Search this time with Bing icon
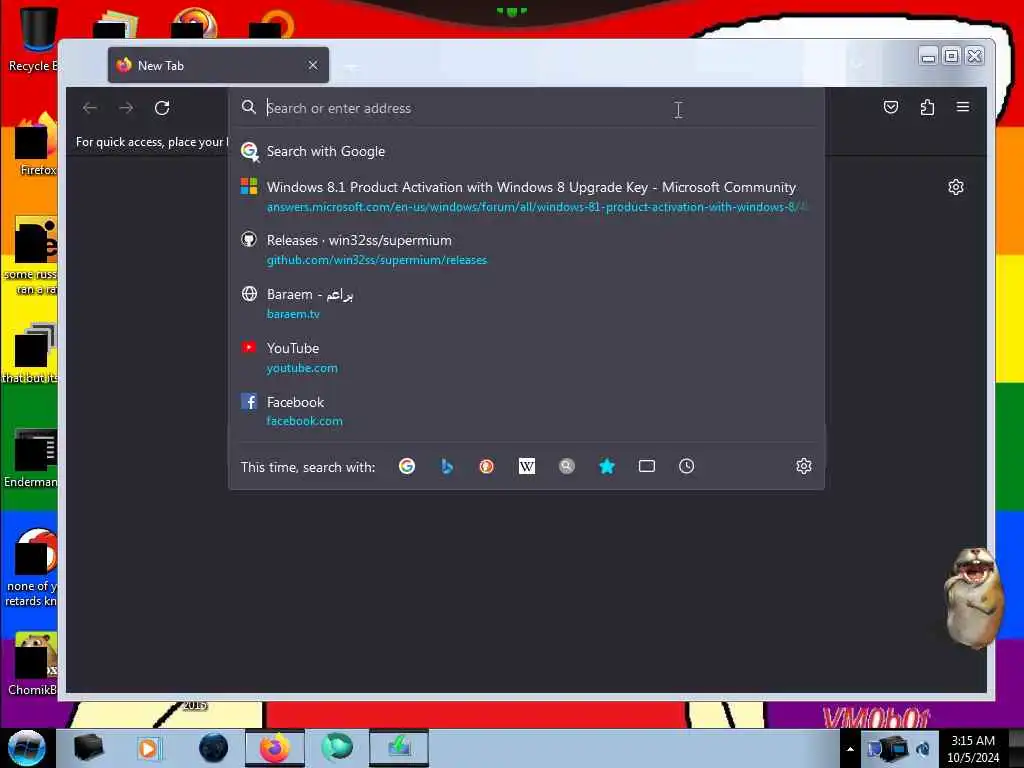 coord(447,466)
